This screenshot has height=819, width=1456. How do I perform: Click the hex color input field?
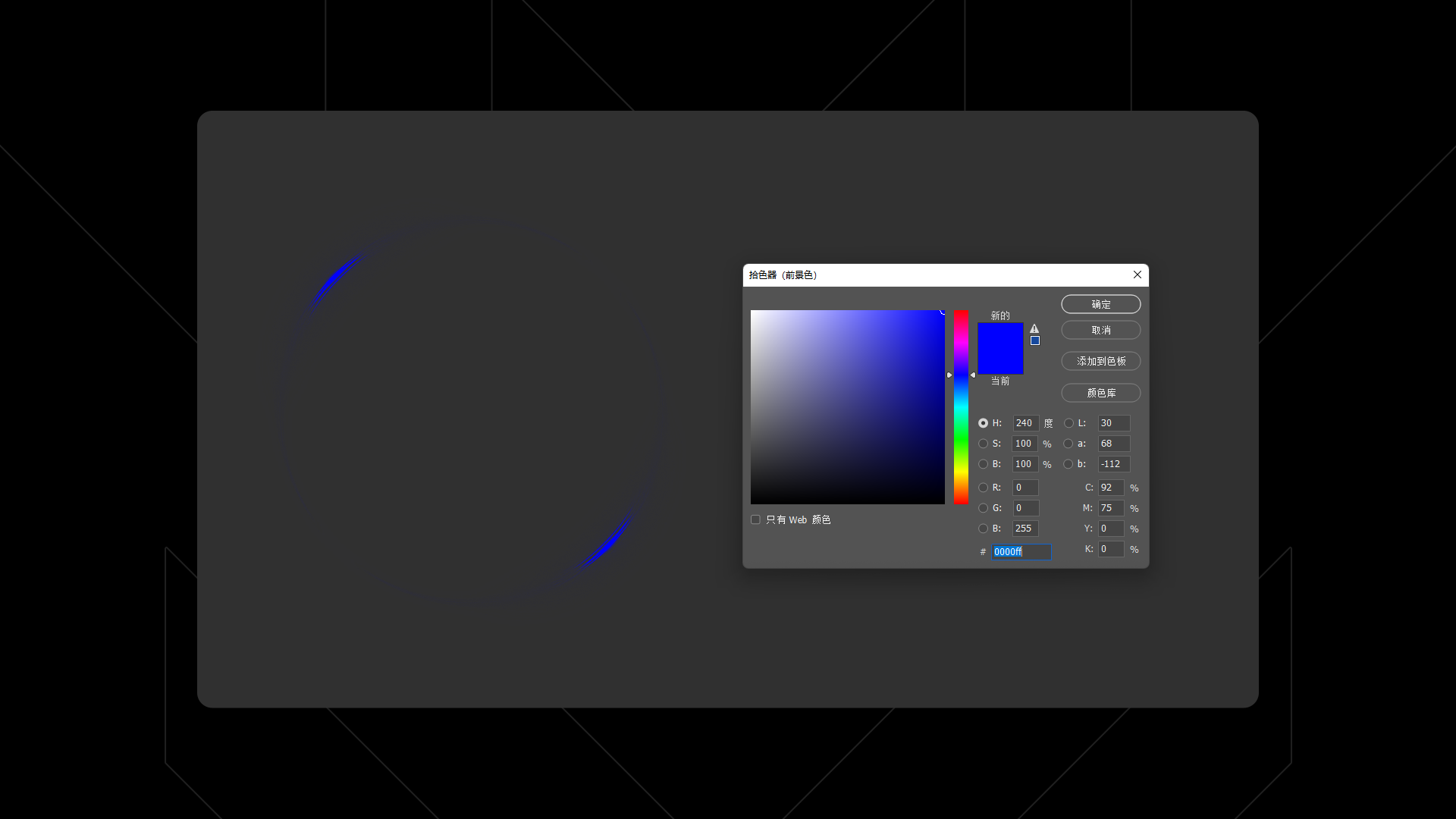click(x=1021, y=551)
